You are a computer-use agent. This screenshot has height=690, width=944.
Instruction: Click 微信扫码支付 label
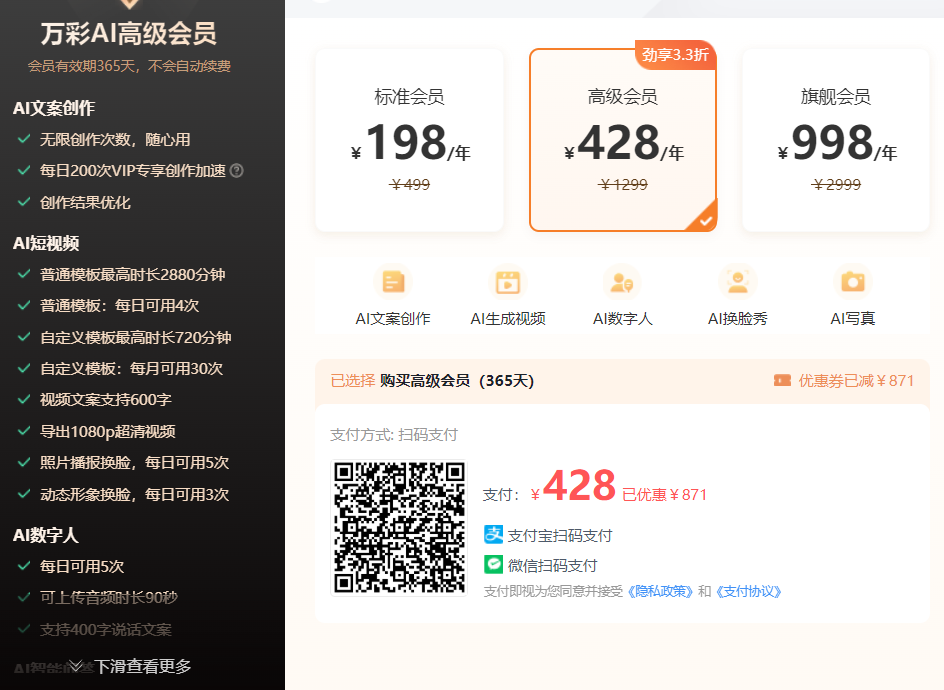(x=553, y=565)
